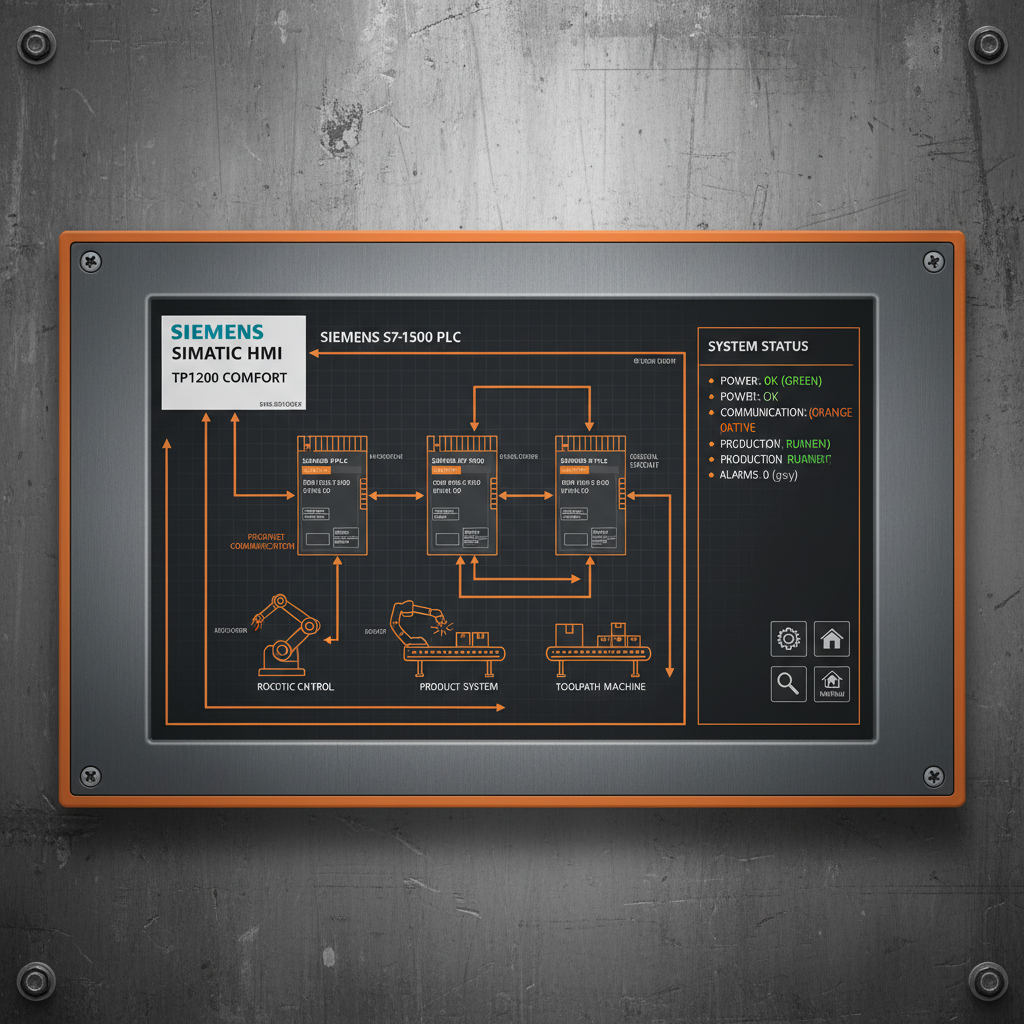Open the SYSTEM STATUS panel header

758,346
